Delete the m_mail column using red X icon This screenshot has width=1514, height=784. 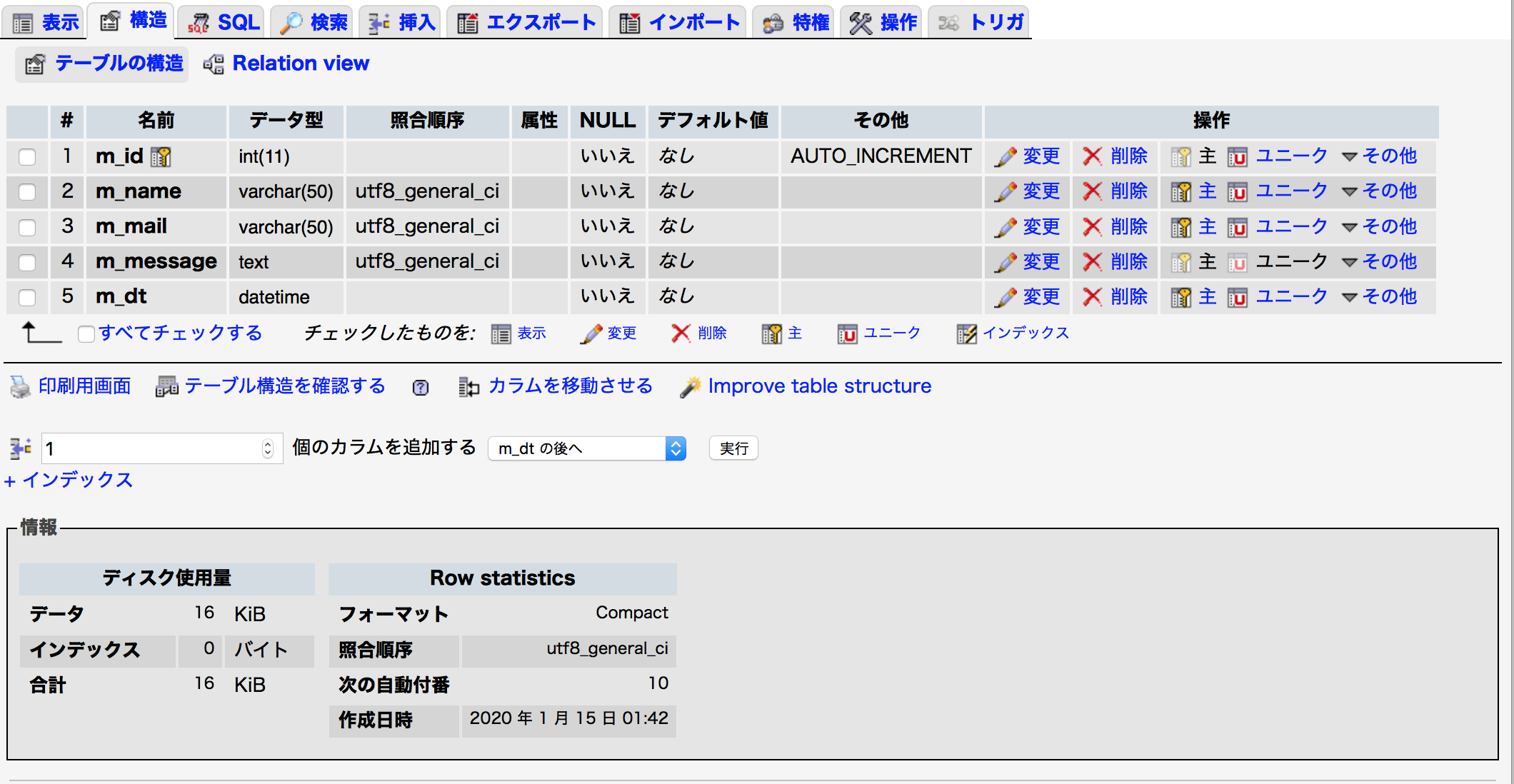[x=1092, y=226]
